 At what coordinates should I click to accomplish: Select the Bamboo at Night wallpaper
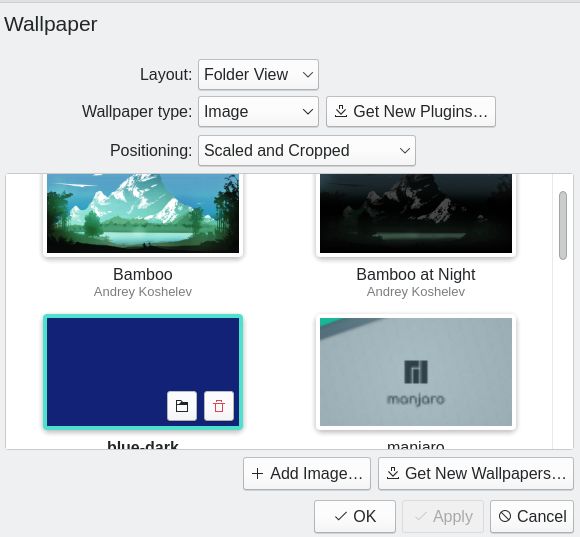[416, 214]
